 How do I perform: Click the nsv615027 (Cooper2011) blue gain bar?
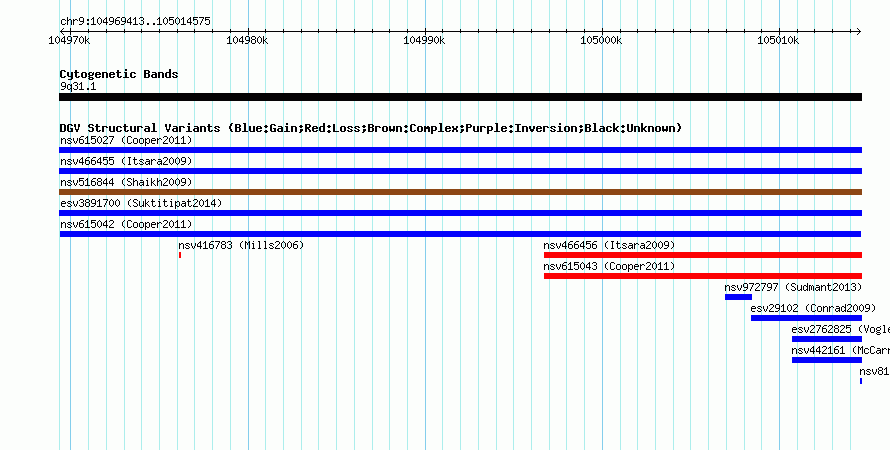click(460, 150)
